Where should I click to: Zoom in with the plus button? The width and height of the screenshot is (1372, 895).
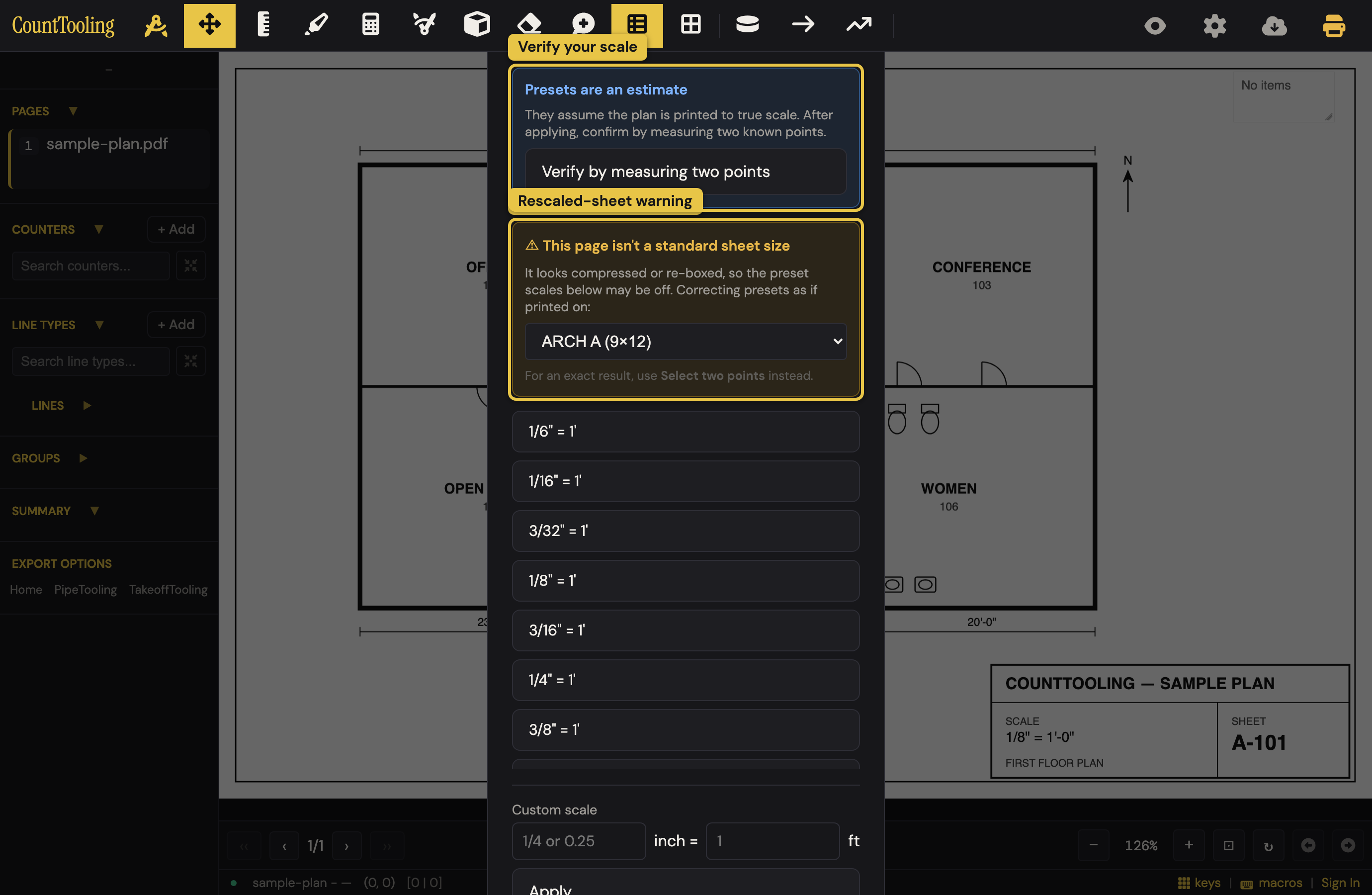point(1189,845)
